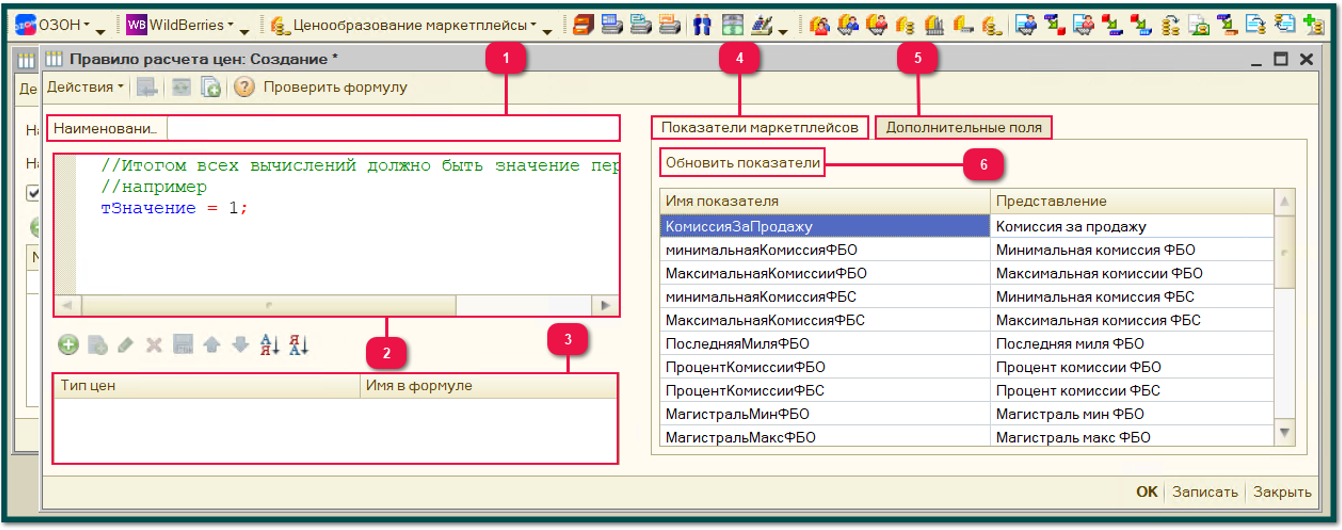
Task: Click the green plus add-row icon
Action: [x=68, y=345]
